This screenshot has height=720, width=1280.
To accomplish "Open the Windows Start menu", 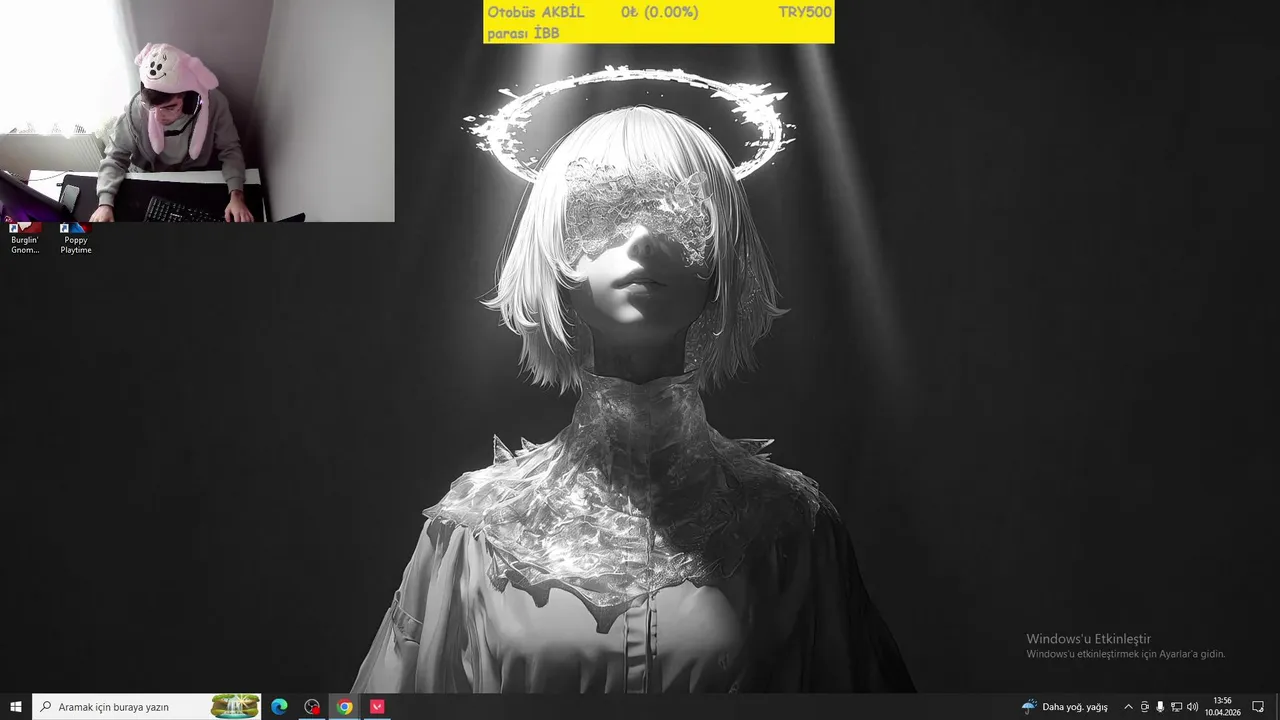I will coord(16,707).
